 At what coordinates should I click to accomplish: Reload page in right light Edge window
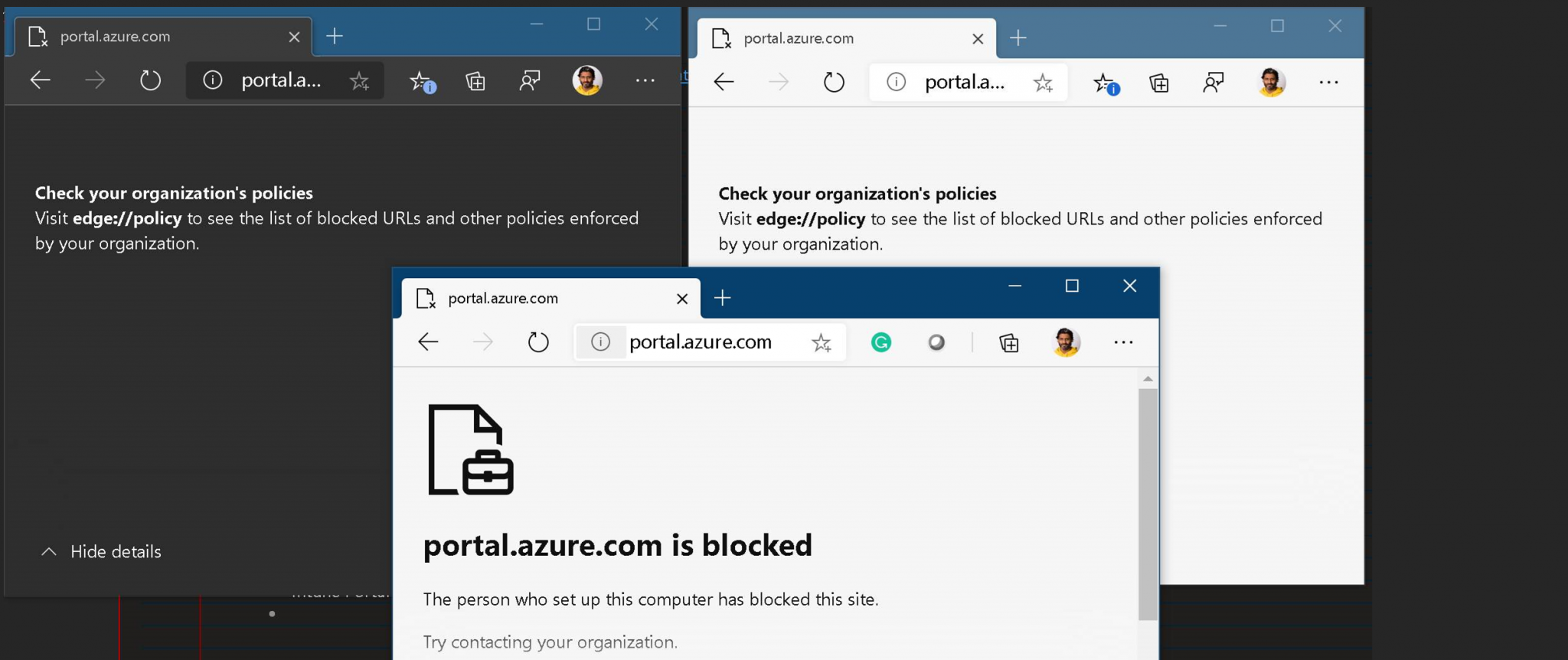pos(834,82)
